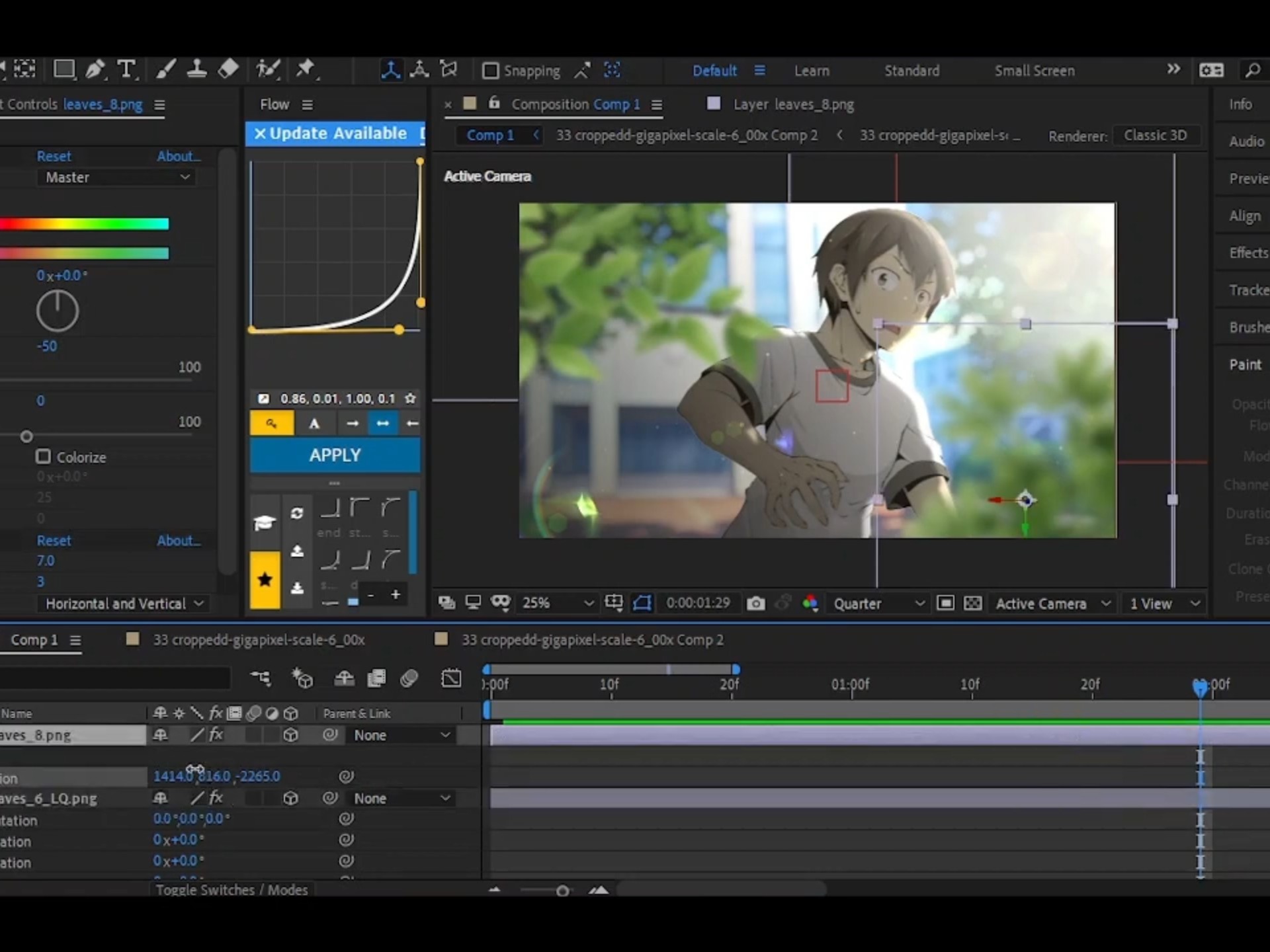Take a snapshot with the camera icon
This screenshot has height=952, width=1270.
755,603
